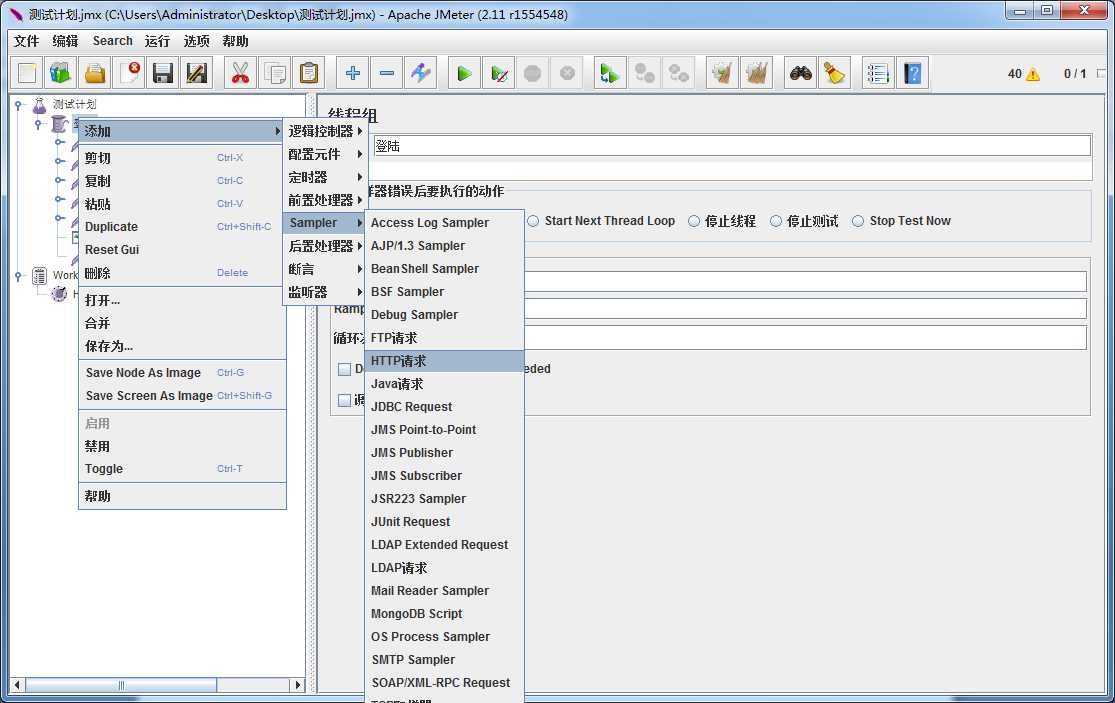Open the 运行 menu
This screenshot has height=703, width=1115.
point(157,41)
